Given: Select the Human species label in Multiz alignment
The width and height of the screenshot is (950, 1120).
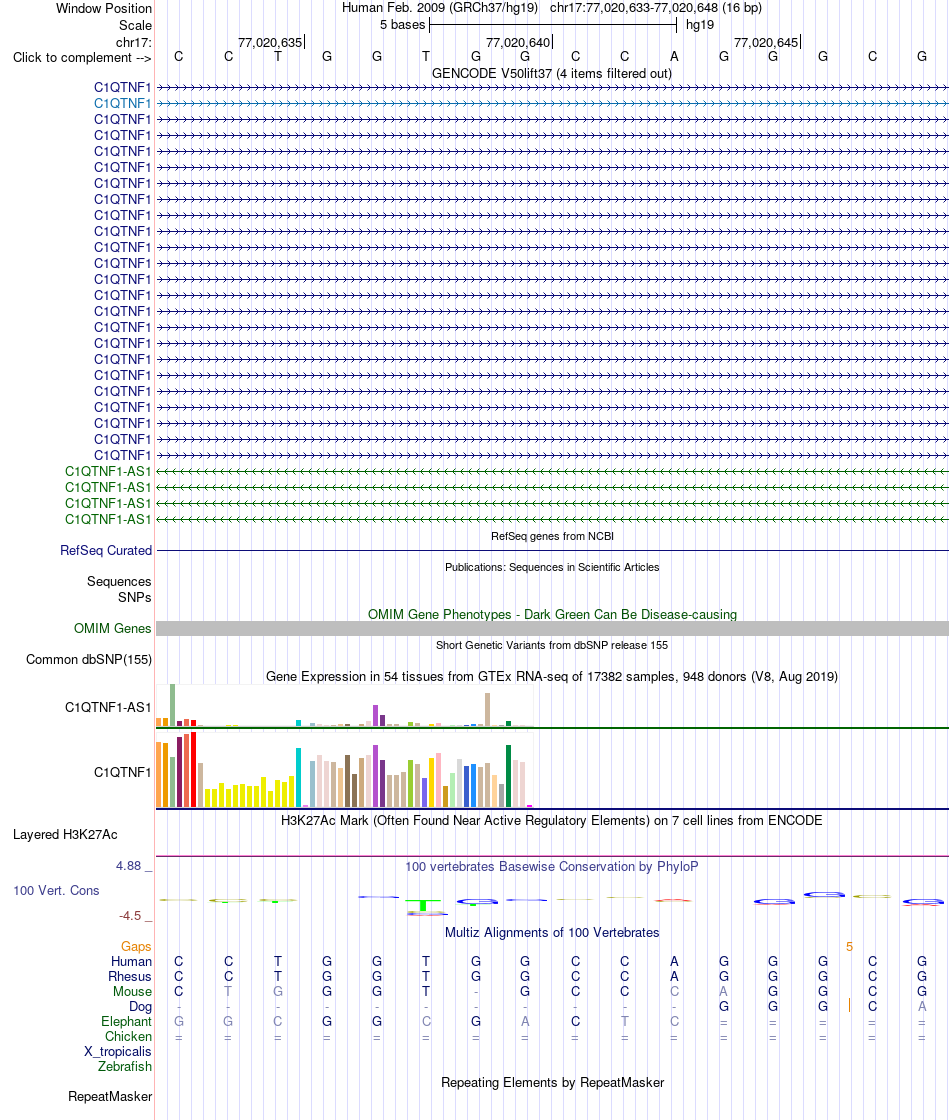Looking at the screenshot, I should pos(131,961).
